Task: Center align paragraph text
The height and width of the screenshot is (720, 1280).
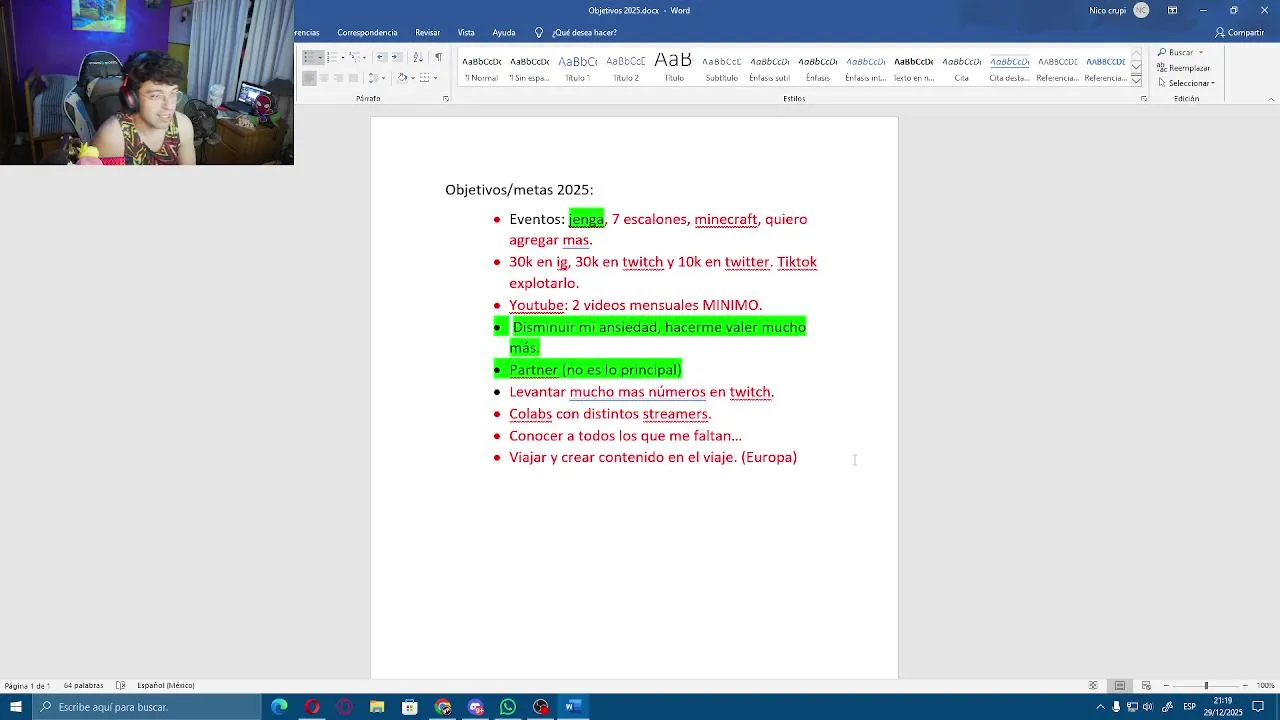Action: [x=324, y=78]
